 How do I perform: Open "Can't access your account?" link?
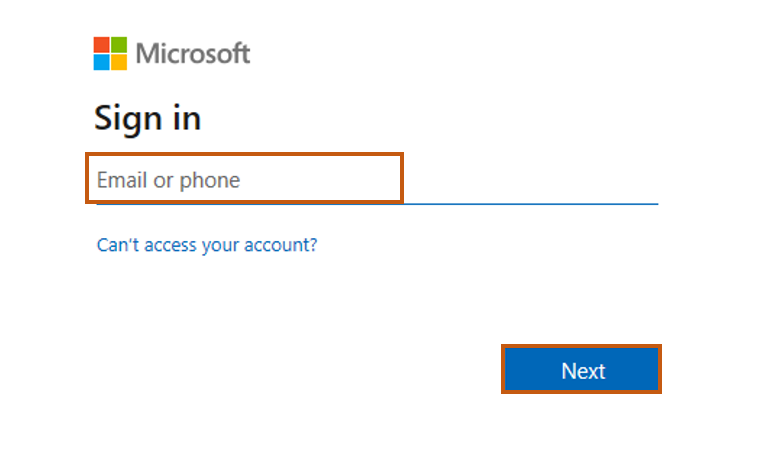click(x=206, y=244)
